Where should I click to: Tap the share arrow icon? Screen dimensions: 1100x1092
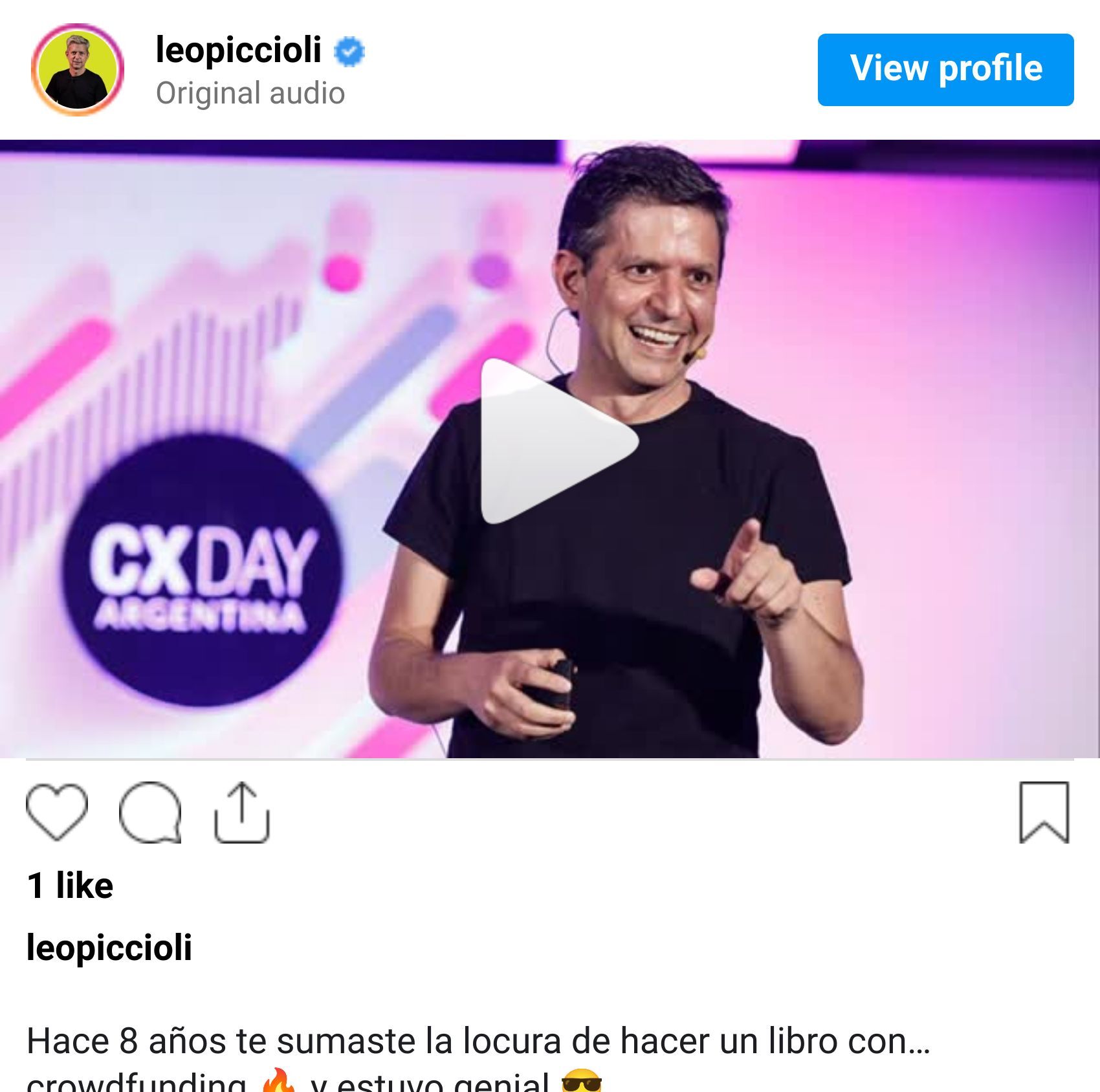[241, 812]
